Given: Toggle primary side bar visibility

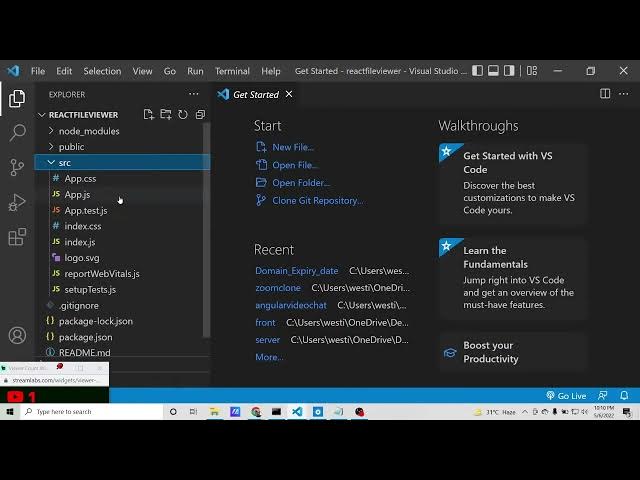Looking at the screenshot, I should 478,71.
